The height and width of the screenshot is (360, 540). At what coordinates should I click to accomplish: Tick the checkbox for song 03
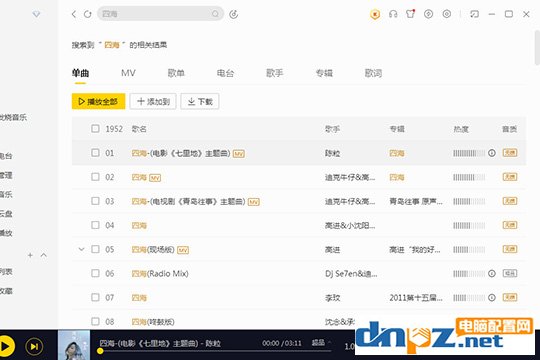[x=95, y=201]
